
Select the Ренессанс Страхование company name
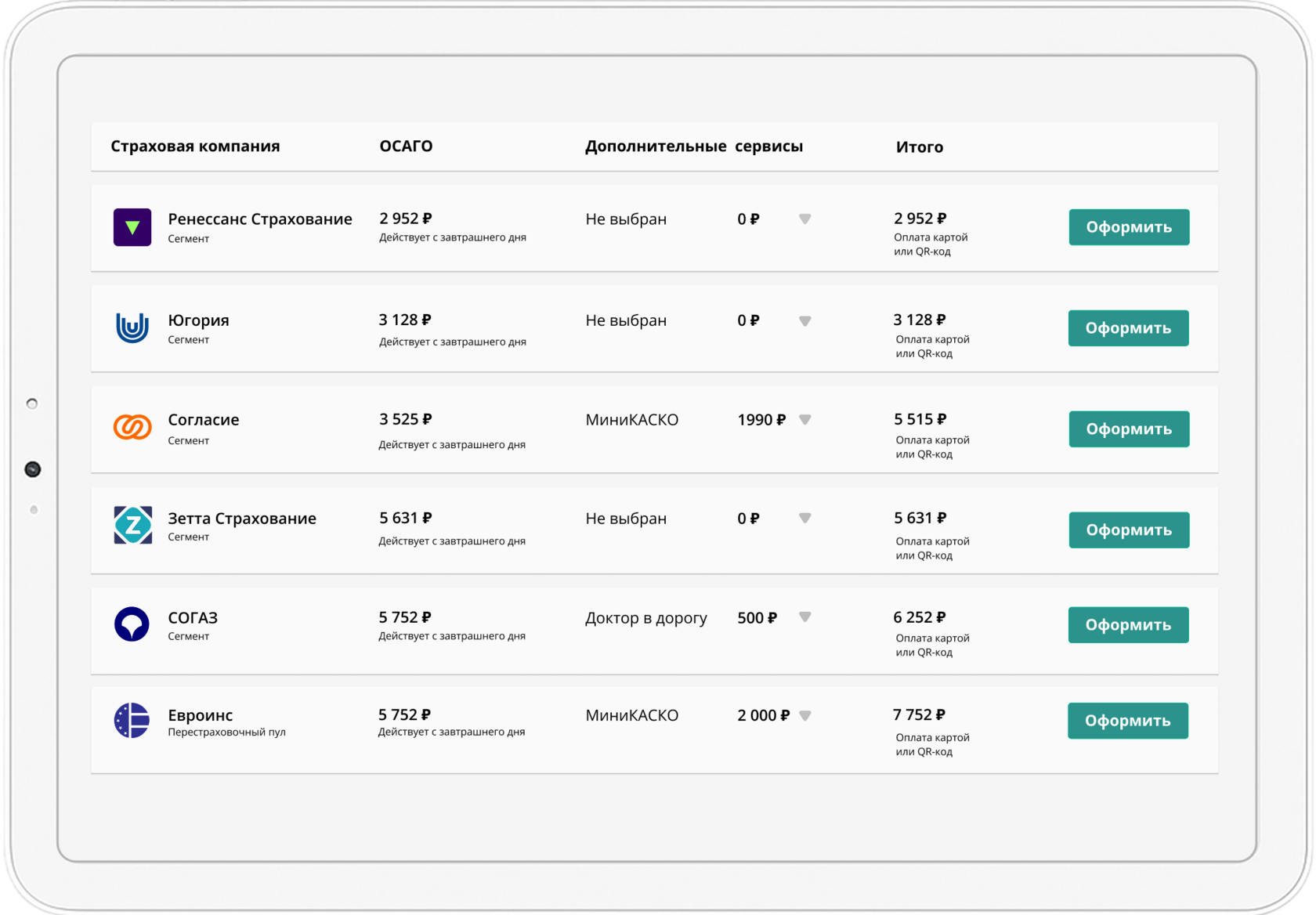coord(260,219)
